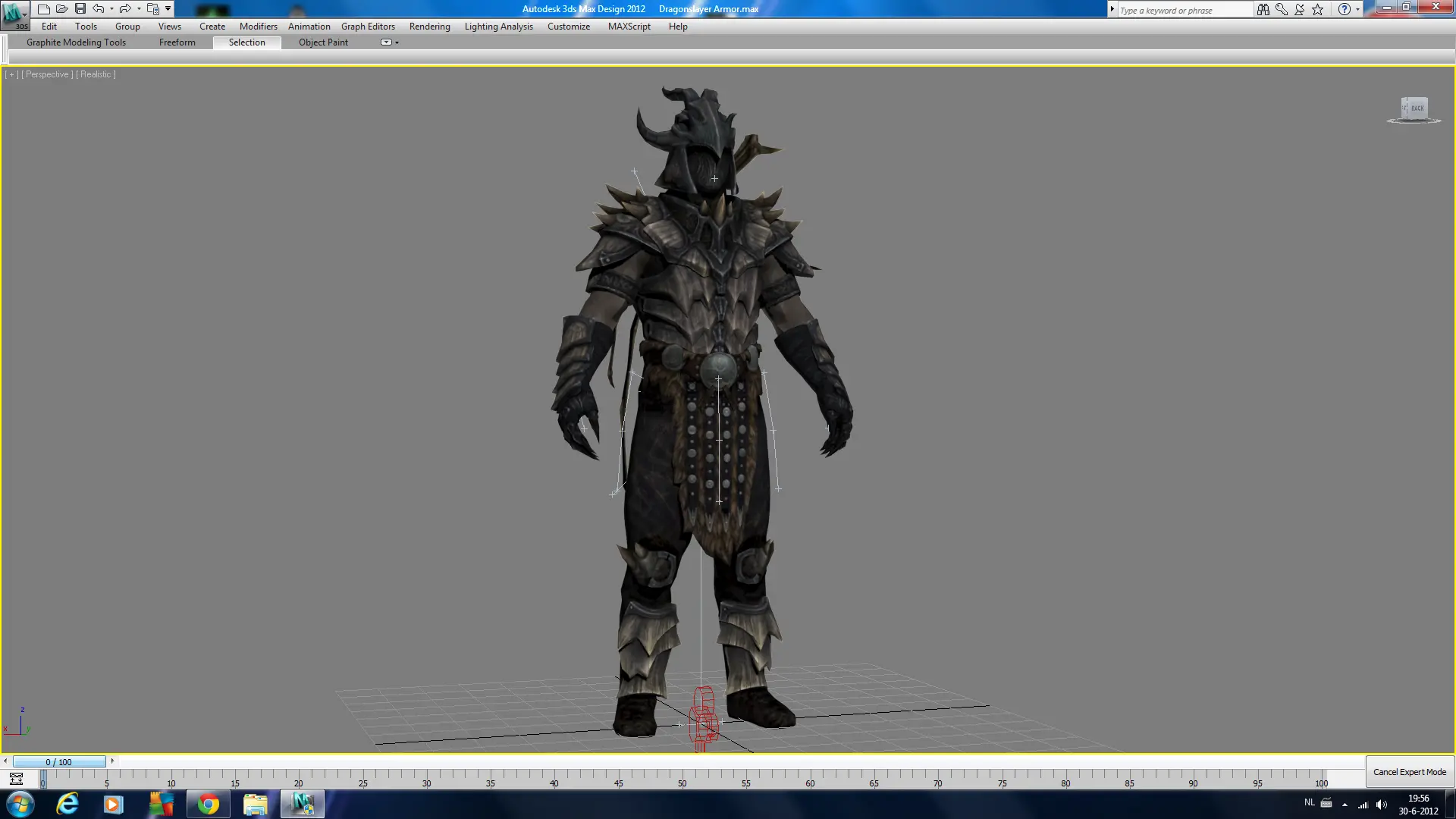Step time slider forward with right arrow

112,761
